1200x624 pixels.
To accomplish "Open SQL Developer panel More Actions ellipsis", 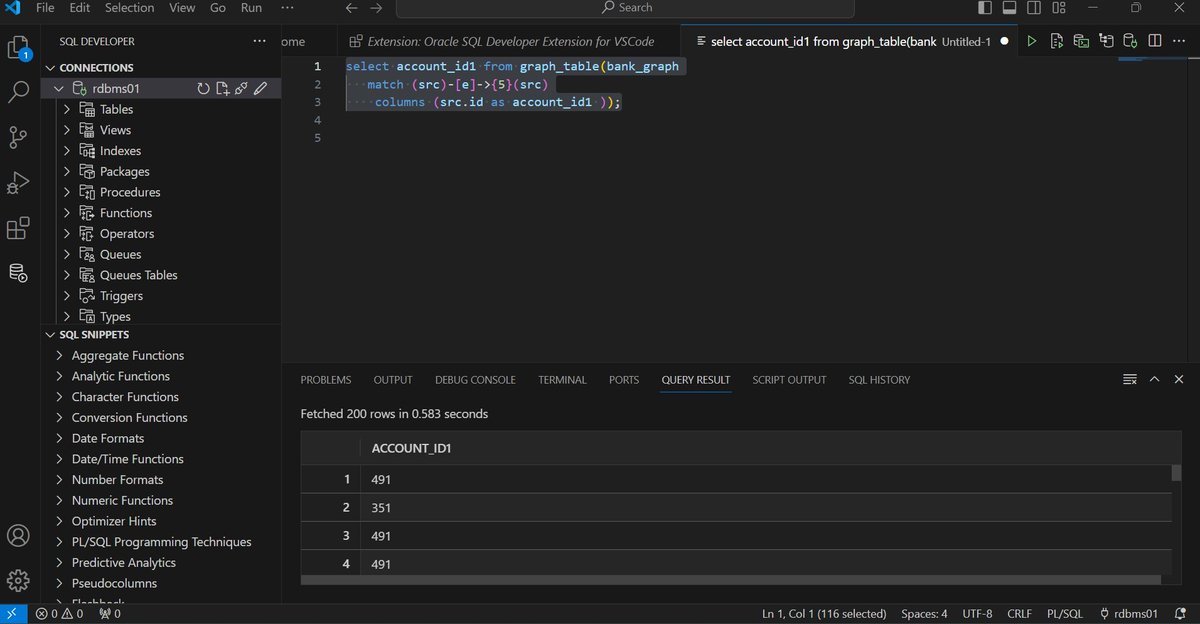I will tap(260, 41).
